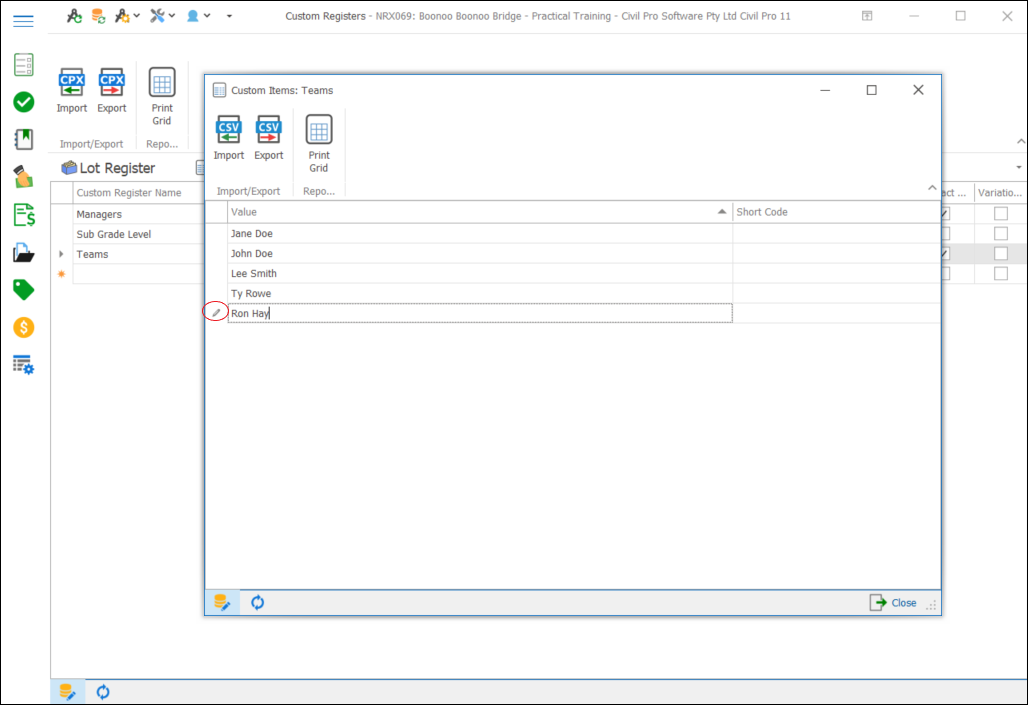The height and width of the screenshot is (706, 1028).
Task: Click refresh icon in Custom Items dialog footer
Action: 258,602
